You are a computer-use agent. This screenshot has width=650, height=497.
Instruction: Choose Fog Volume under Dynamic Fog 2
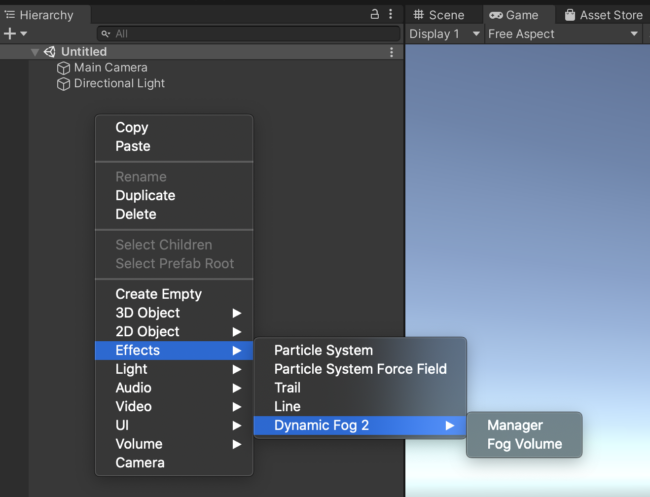tap(524, 444)
